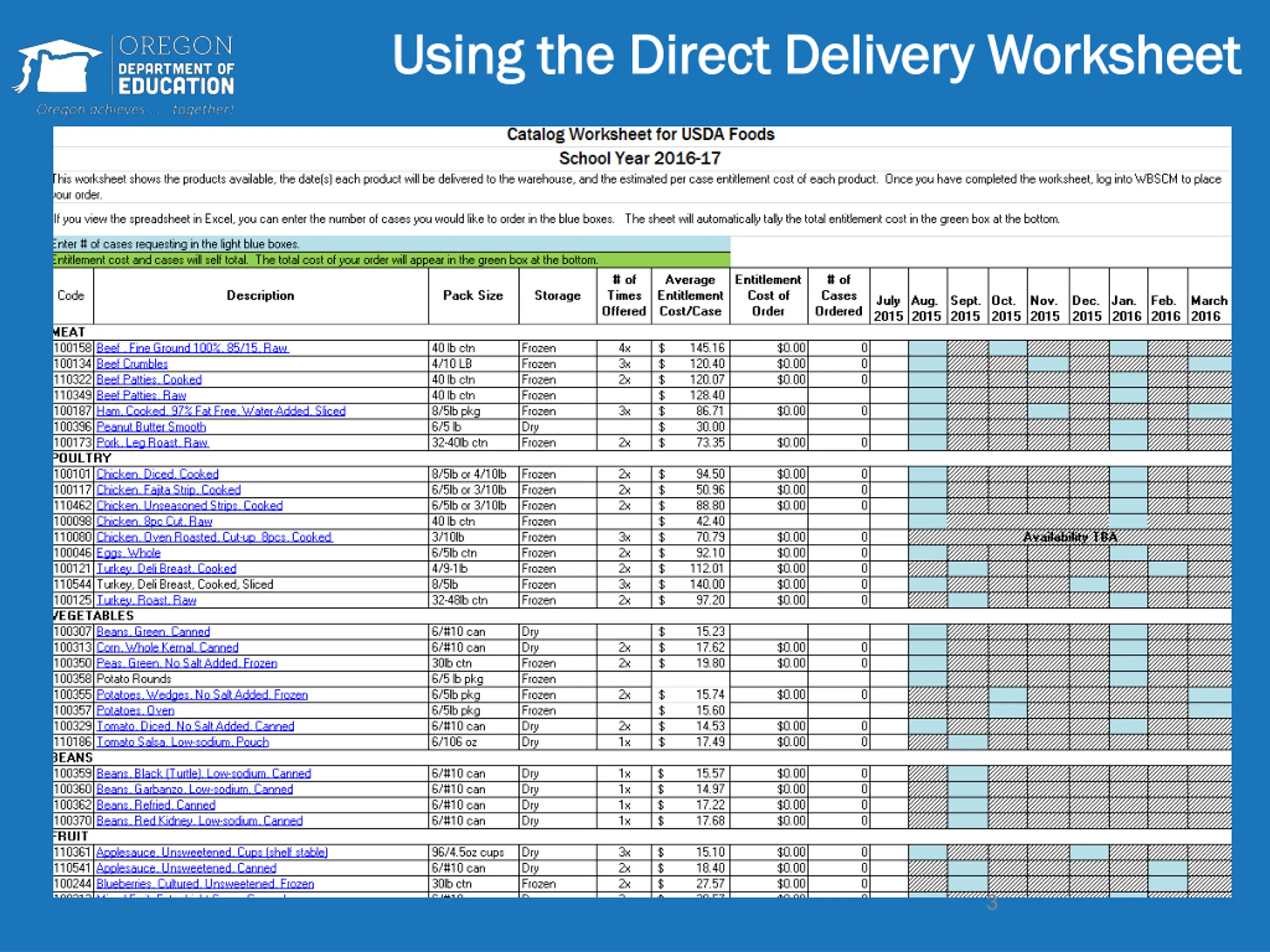The height and width of the screenshot is (952, 1270).
Task: Select the Aug. 2015 box for Beef Fine Ground
Action: tap(928, 348)
